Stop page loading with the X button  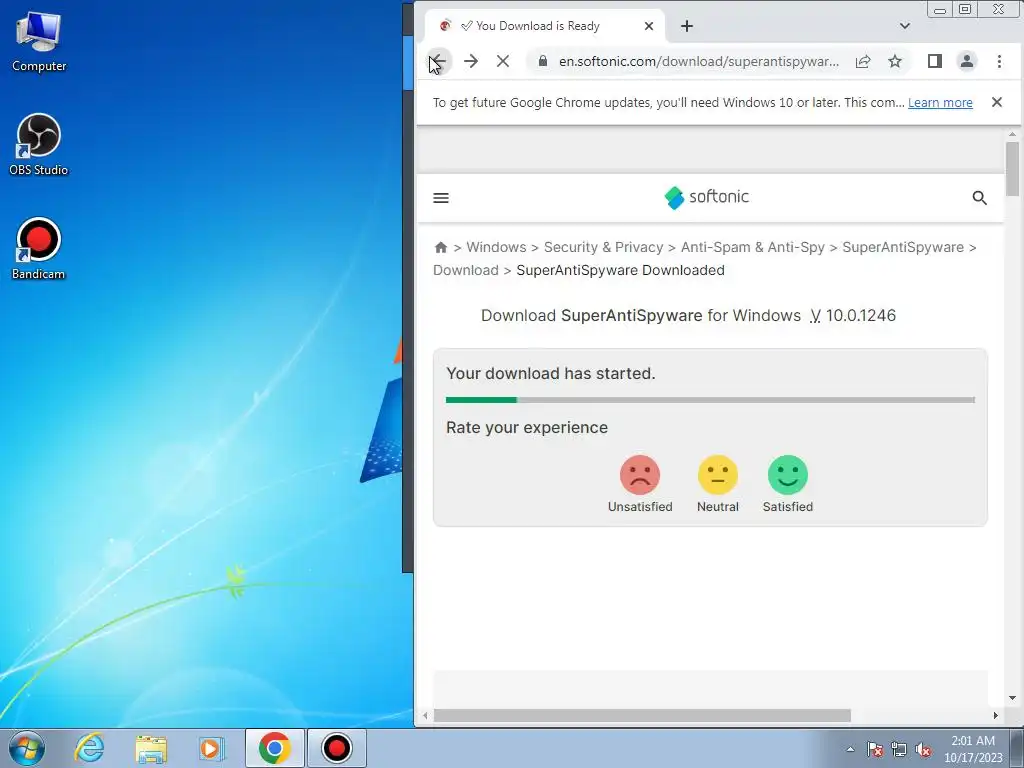pyautogui.click(x=503, y=61)
